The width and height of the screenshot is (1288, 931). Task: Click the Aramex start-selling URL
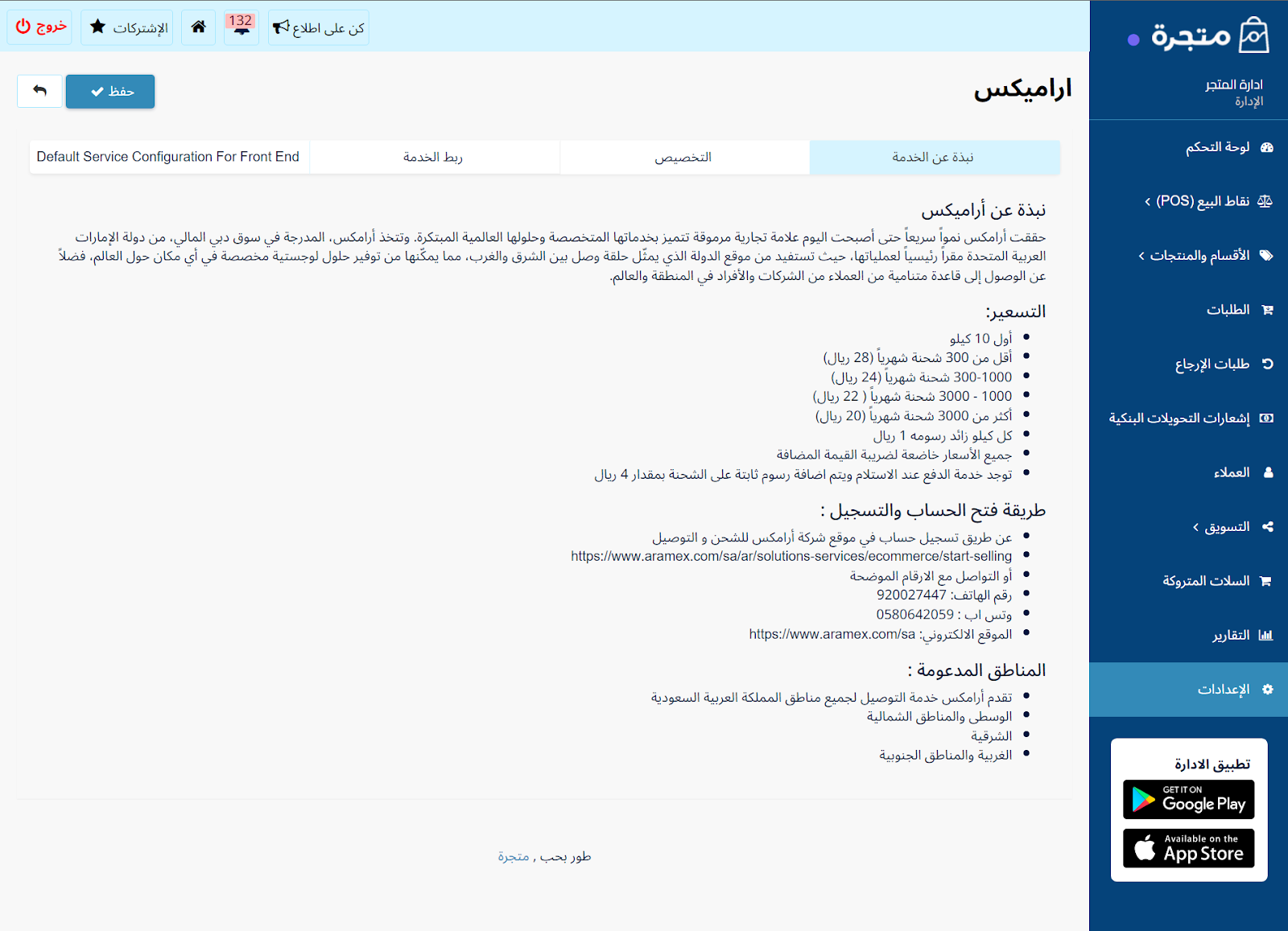click(x=791, y=556)
